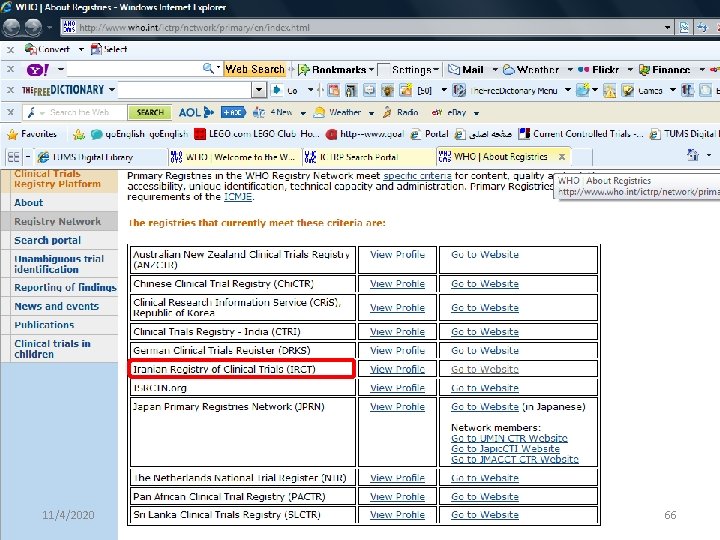Switch to the WHO Welcome tab
The height and width of the screenshot is (540, 720).
[x=234, y=158]
